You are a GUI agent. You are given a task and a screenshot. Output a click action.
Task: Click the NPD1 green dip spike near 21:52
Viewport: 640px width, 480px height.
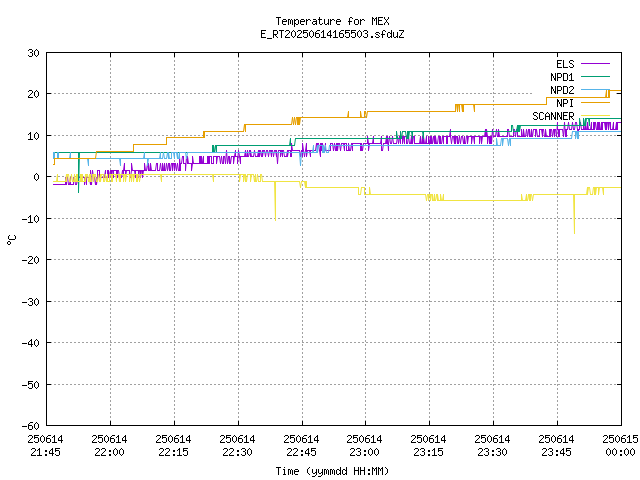click(x=79, y=172)
